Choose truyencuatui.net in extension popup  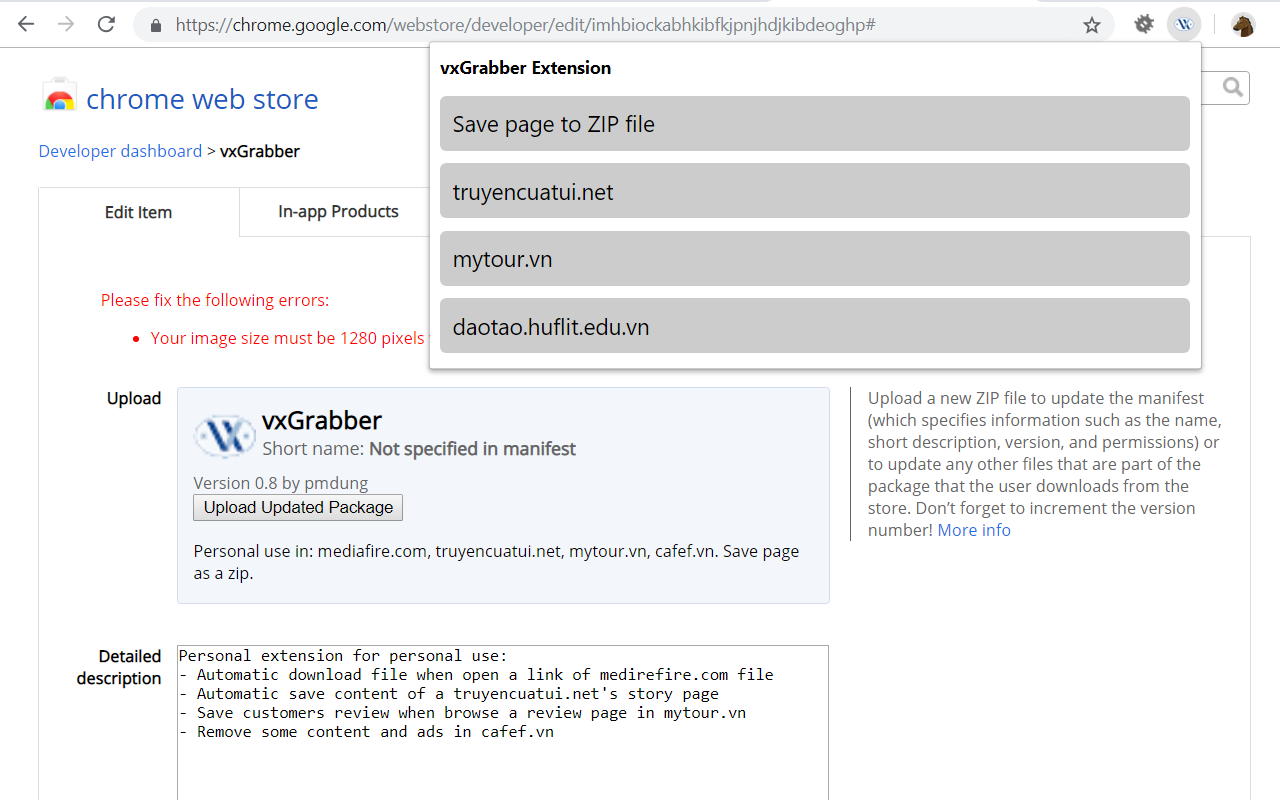[x=815, y=191]
